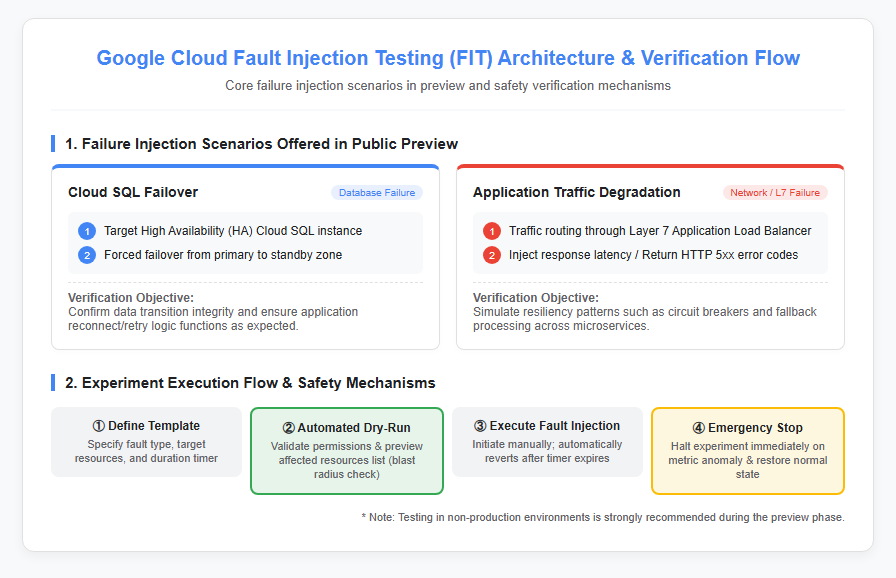896x578 pixels.
Task: Click "Verification Objective:" label in Cloud SQL Failover card
Action: 131,298
